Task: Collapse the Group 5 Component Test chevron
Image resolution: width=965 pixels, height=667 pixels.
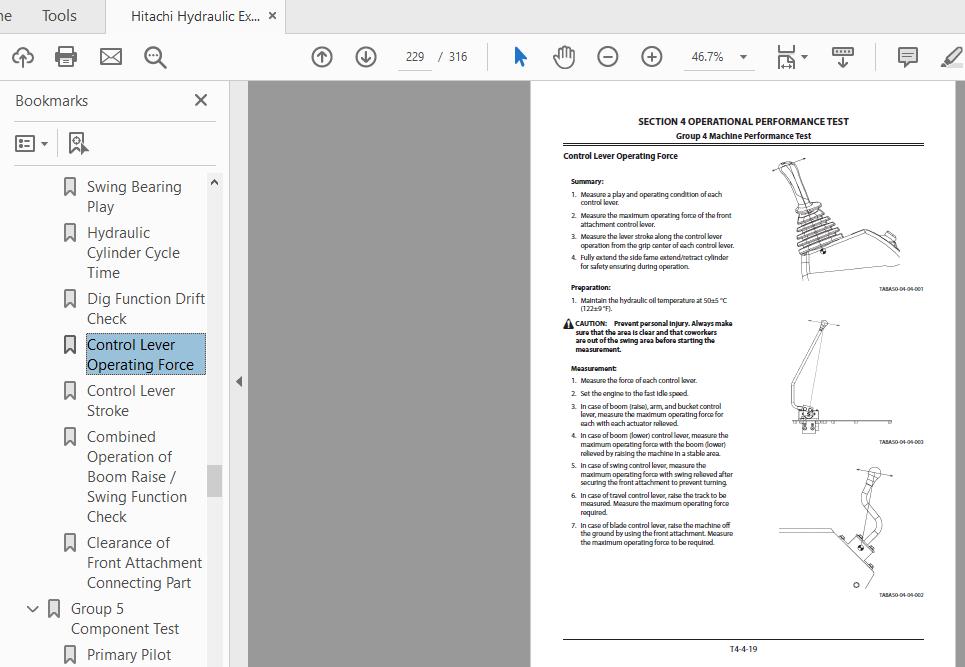Action: point(33,609)
